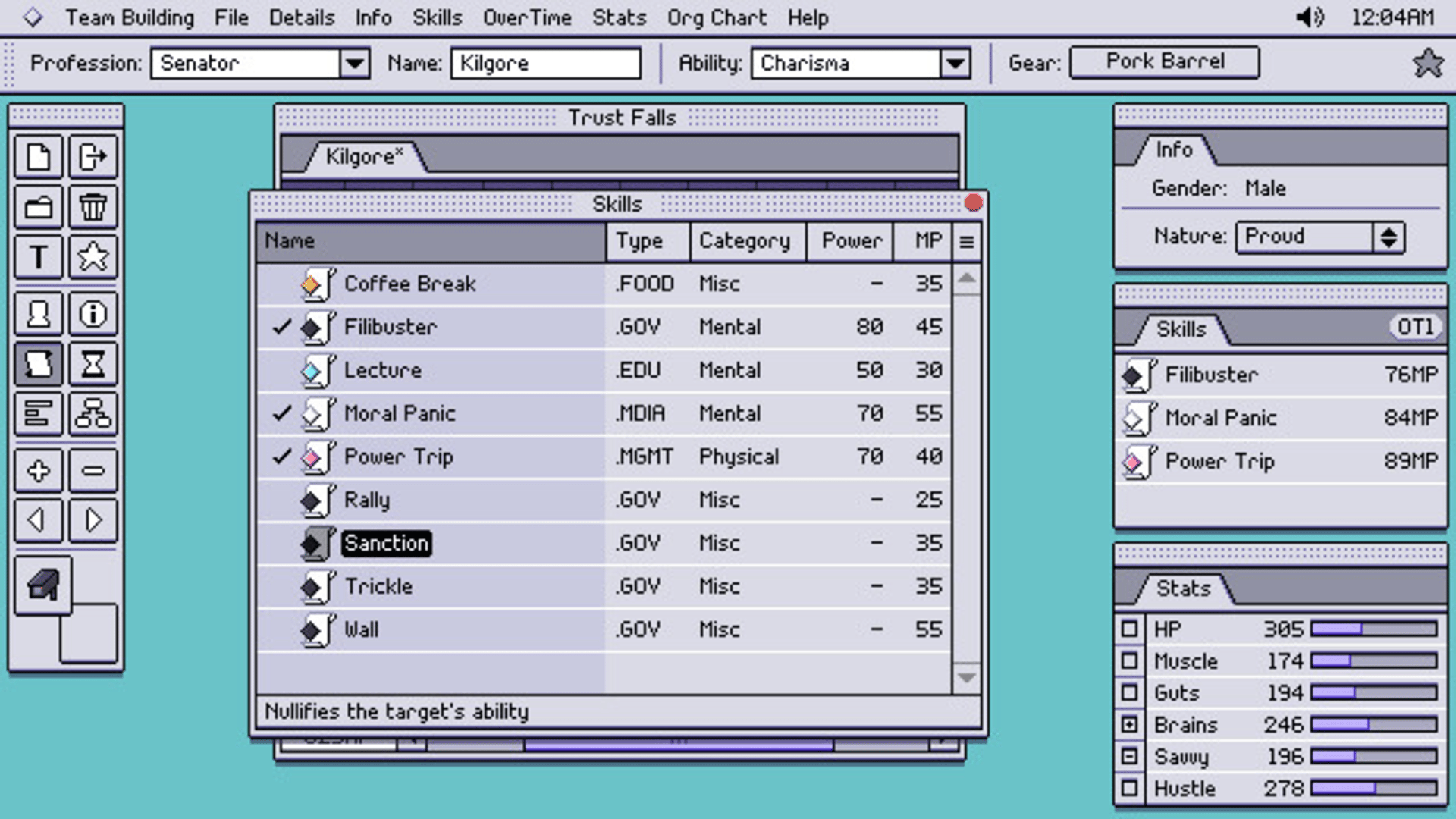The width and height of the screenshot is (1456, 819).
Task: Open the Profession dropdown arrow
Action: pos(354,63)
